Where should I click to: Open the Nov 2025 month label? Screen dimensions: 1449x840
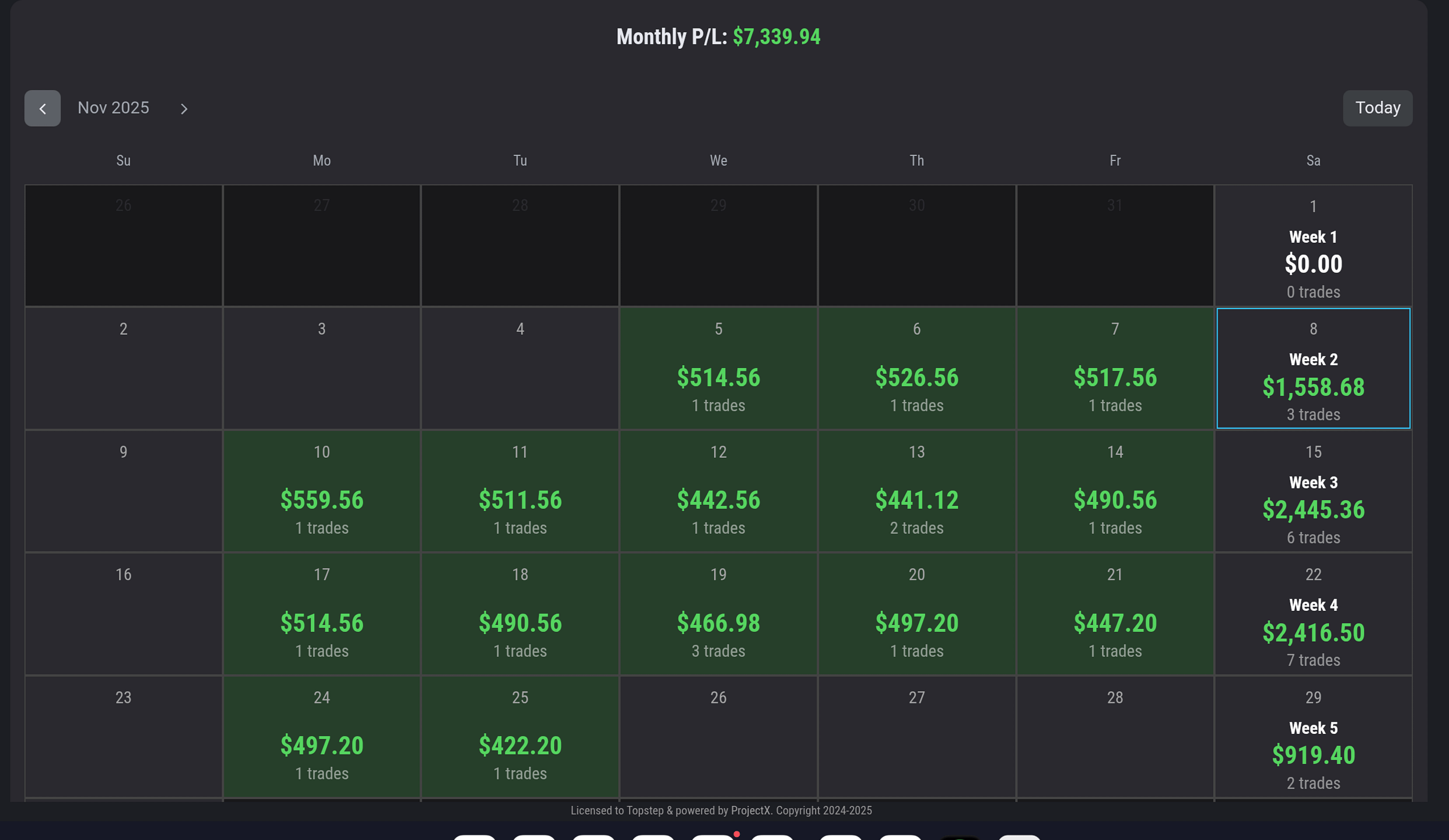(113, 108)
